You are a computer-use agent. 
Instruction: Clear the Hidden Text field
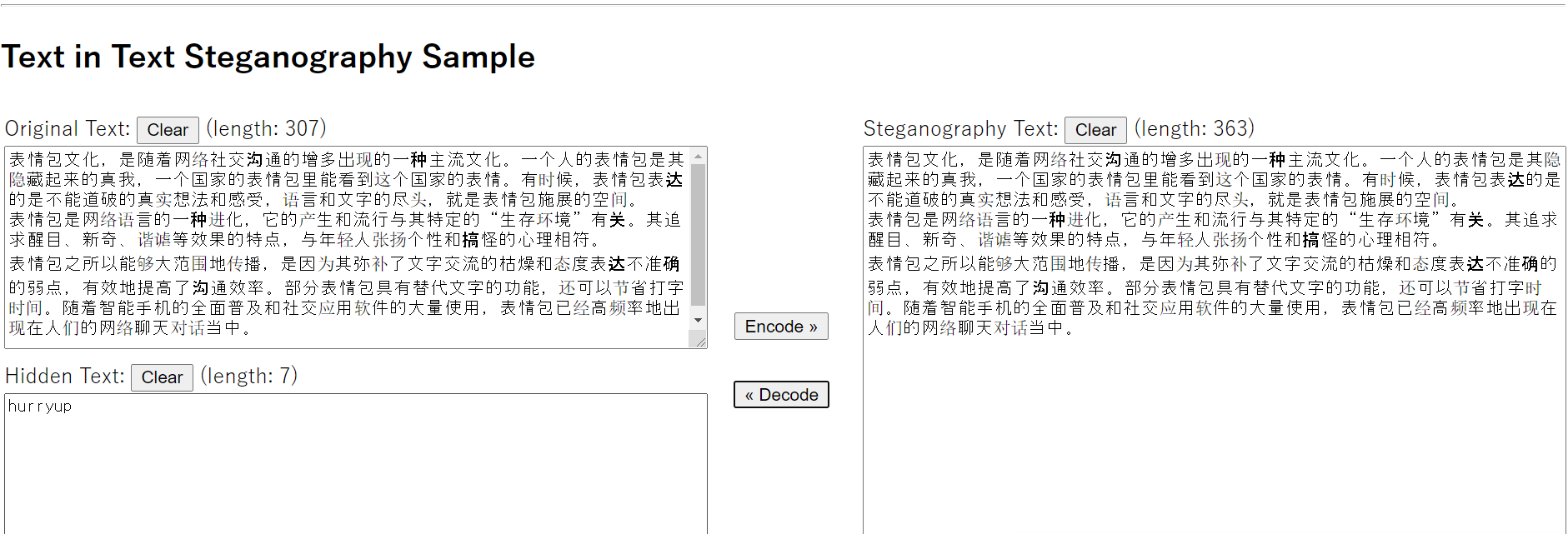pos(162,377)
